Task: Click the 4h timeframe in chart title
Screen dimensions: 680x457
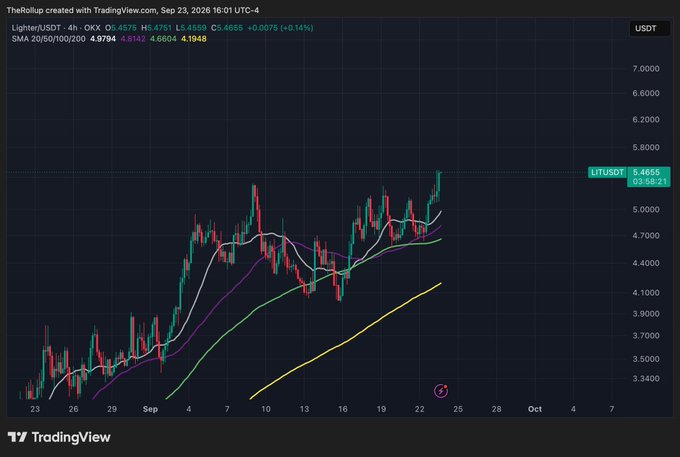Action: coord(72,28)
